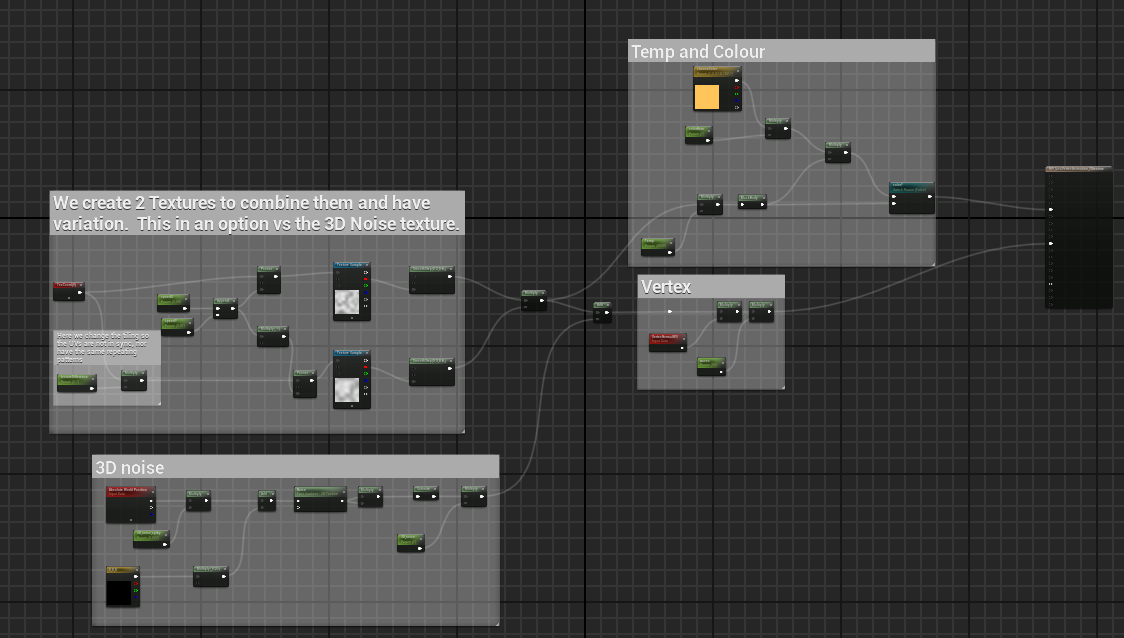This screenshot has height=638, width=1124.
Task: Click the orange colour parameter swatch
Action: [706, 97]
